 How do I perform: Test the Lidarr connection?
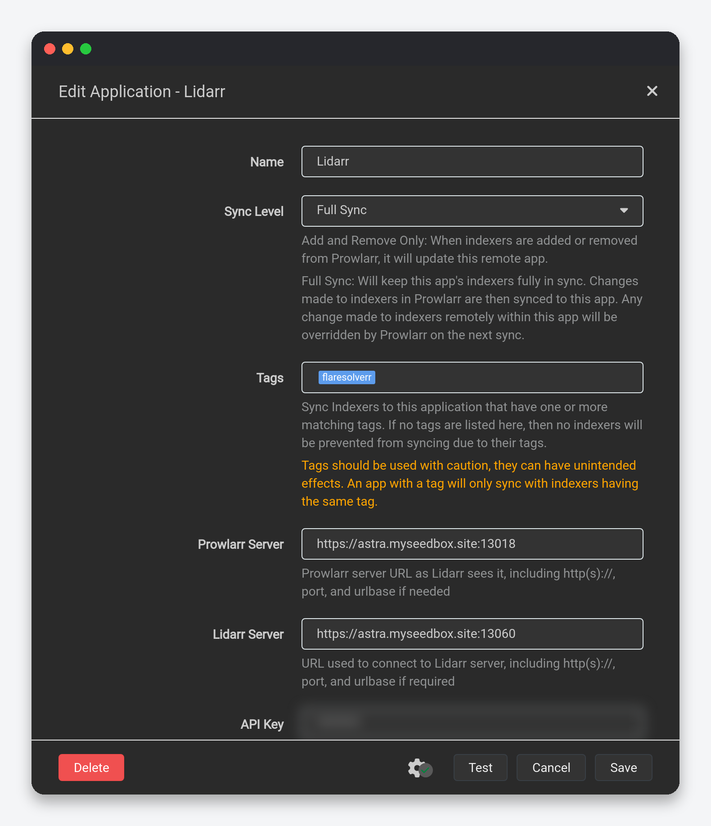point(480,768)
